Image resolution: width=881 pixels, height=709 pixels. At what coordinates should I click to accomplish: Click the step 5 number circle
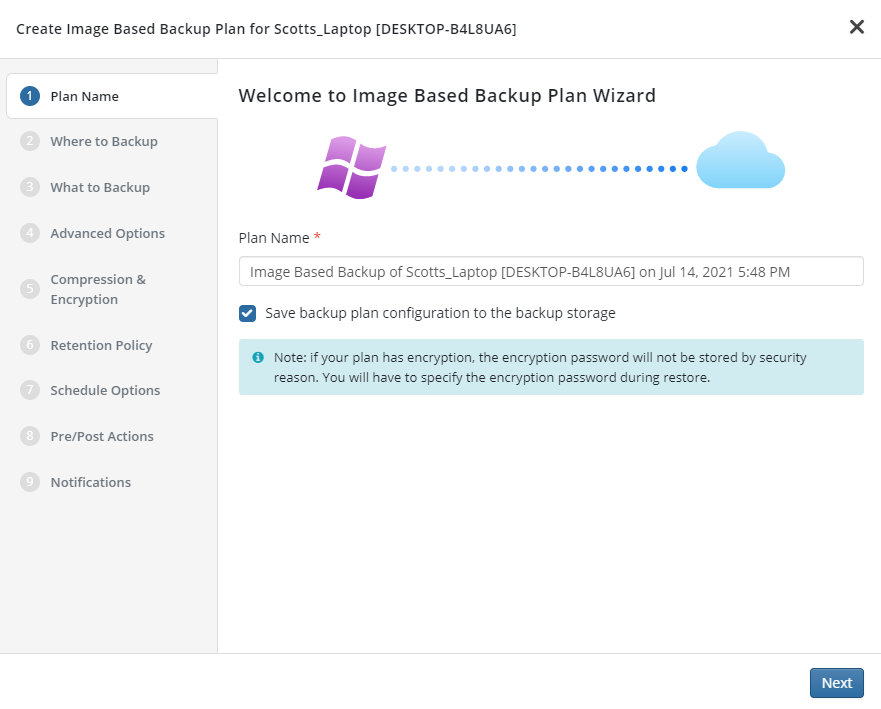(30, 289)
